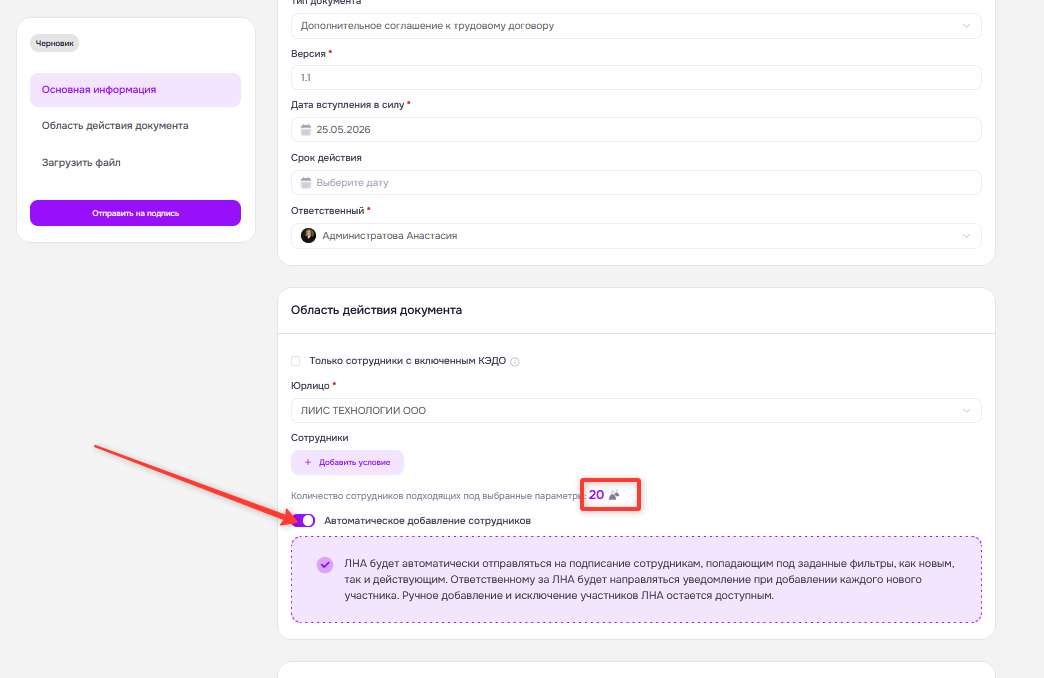
Task: Open the Ответственный dropdown
Action: [x=636, y=236]
